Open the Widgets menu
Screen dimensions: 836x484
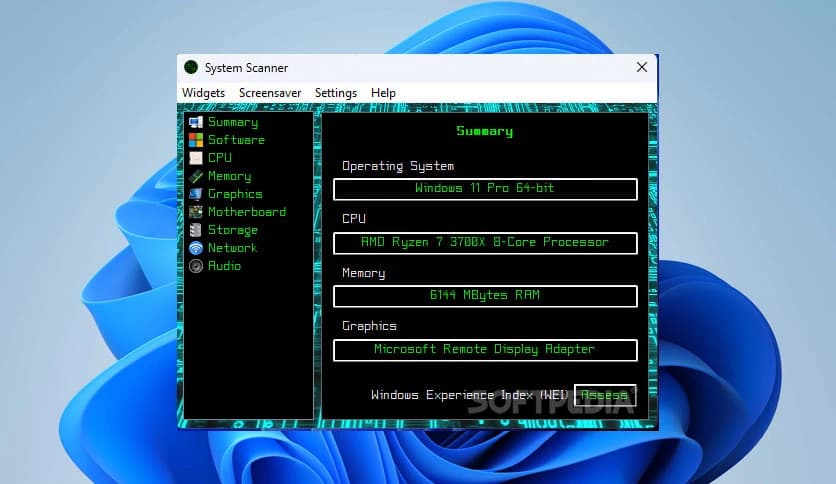pos(203,93)
